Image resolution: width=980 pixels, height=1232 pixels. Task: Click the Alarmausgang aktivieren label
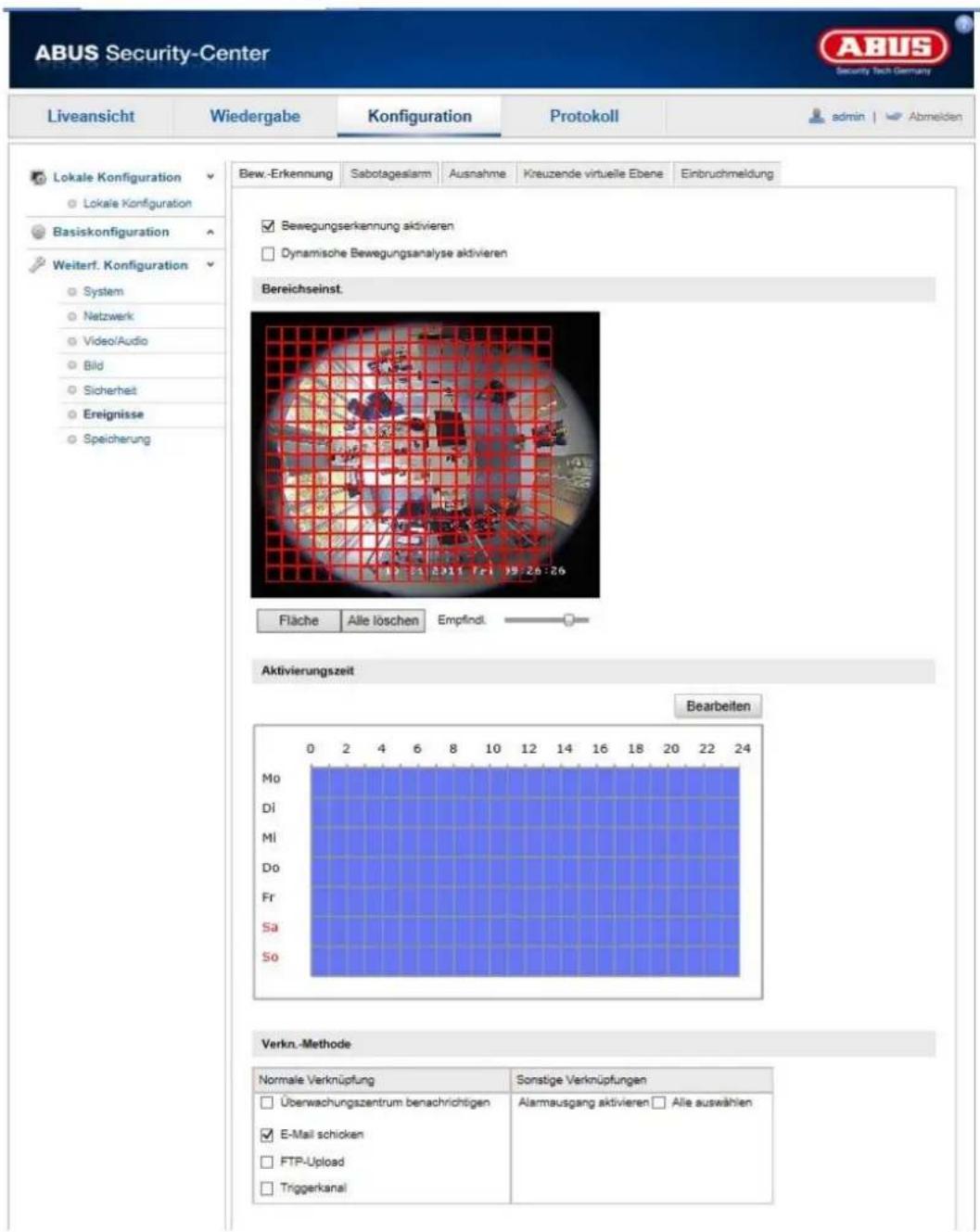[583, 1103]
